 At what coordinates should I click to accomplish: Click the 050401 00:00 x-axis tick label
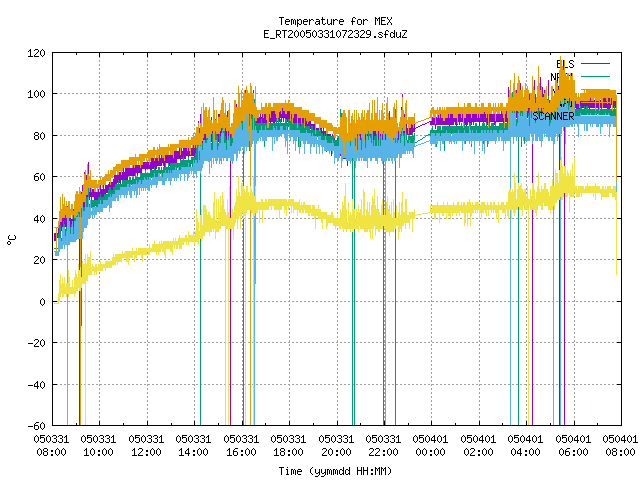coord(430,446)
